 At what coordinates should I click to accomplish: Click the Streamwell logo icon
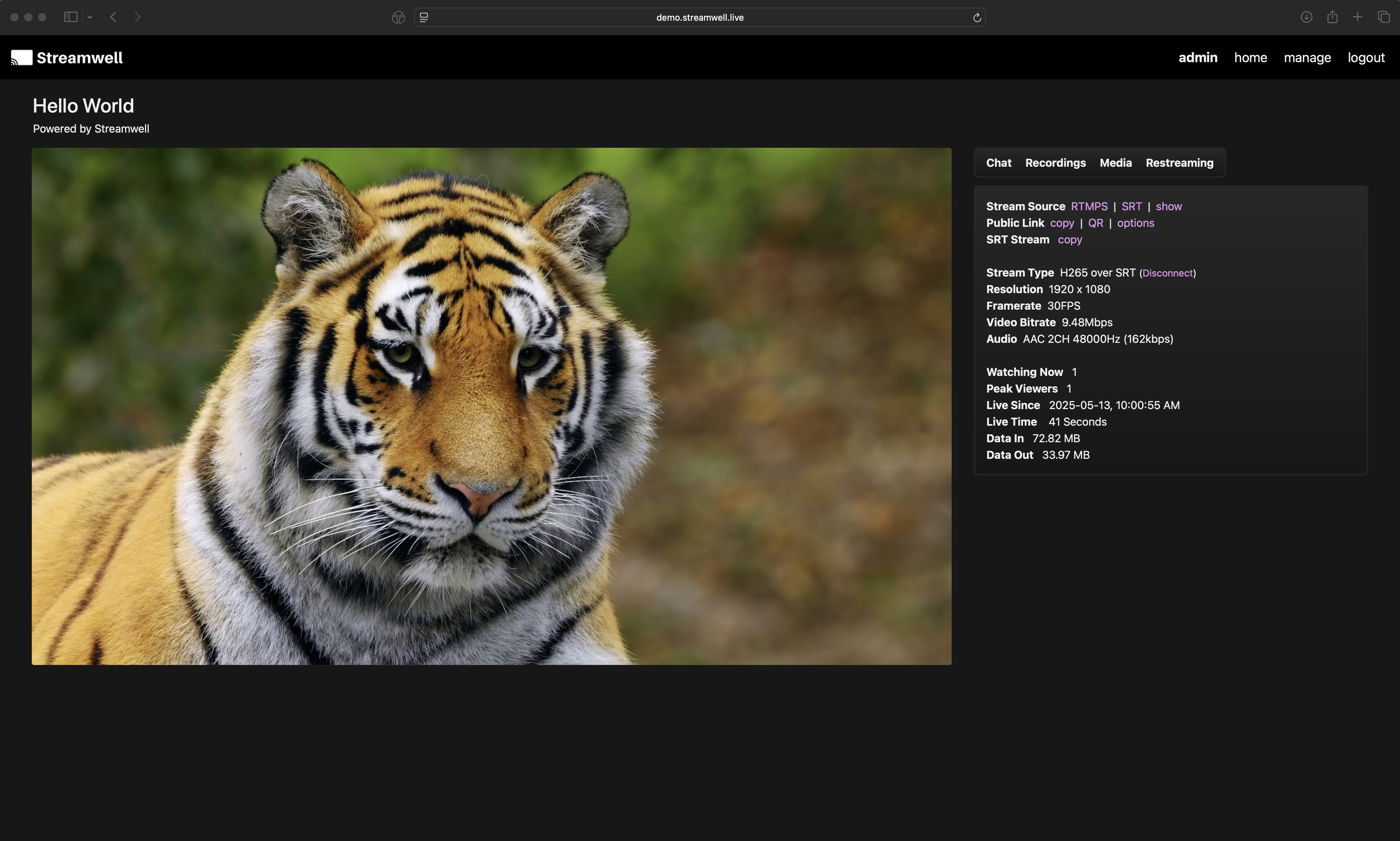tap(21, 58)
